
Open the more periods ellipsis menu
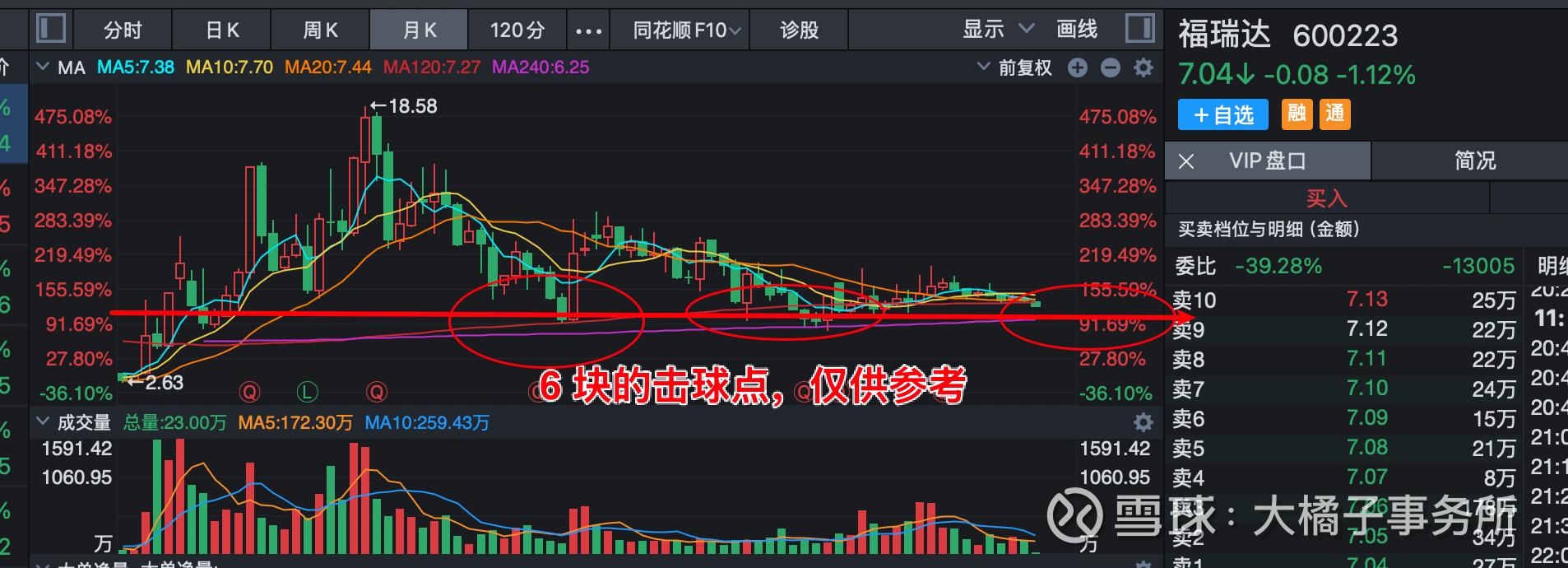tap(588, 31)
